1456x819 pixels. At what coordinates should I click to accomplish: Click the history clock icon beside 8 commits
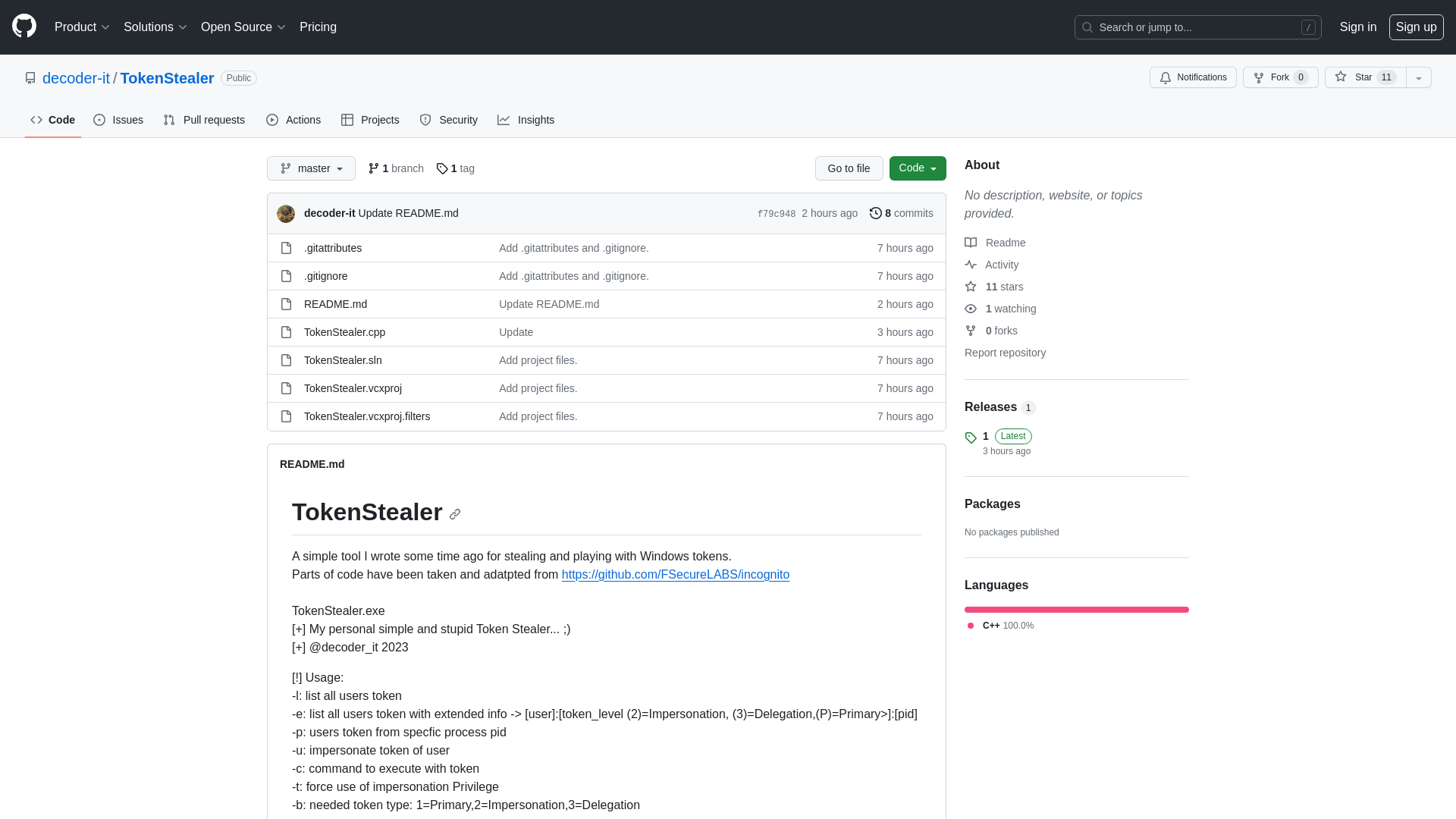876,213
